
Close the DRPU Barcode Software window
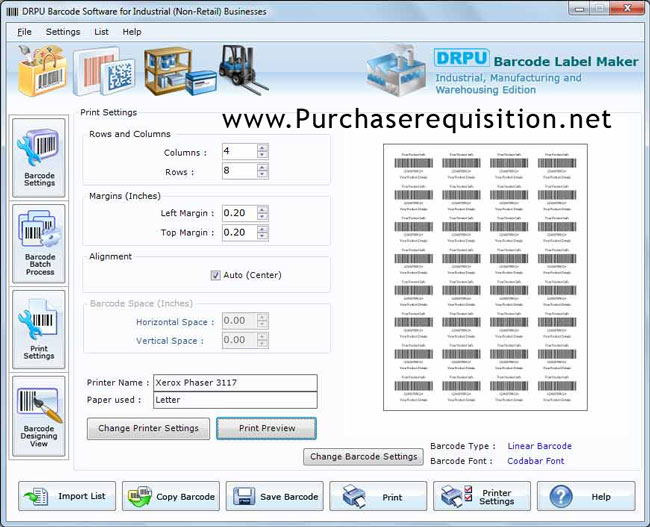627,8
